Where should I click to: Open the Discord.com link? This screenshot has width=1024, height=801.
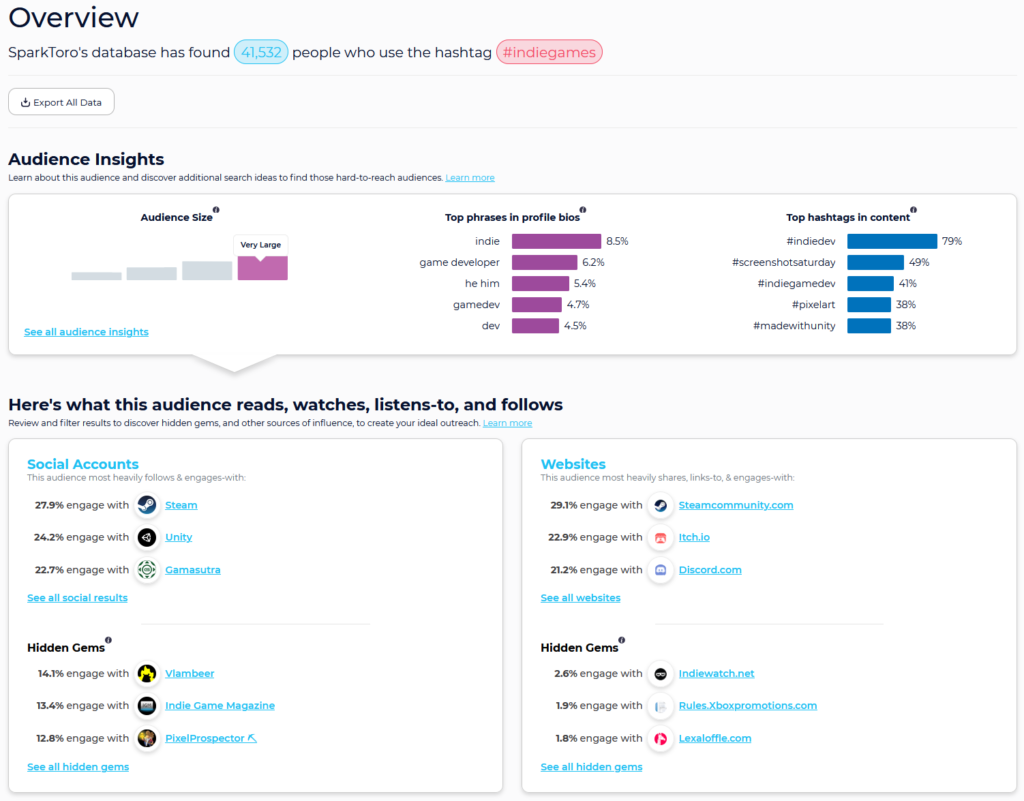point(710,569)
